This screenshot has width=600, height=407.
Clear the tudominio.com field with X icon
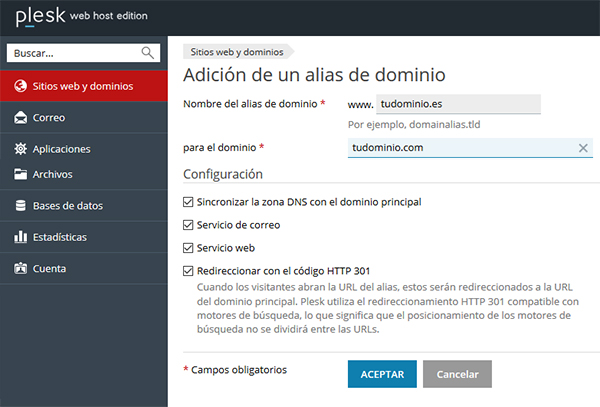pyautogui.click(x=583, y=148)
